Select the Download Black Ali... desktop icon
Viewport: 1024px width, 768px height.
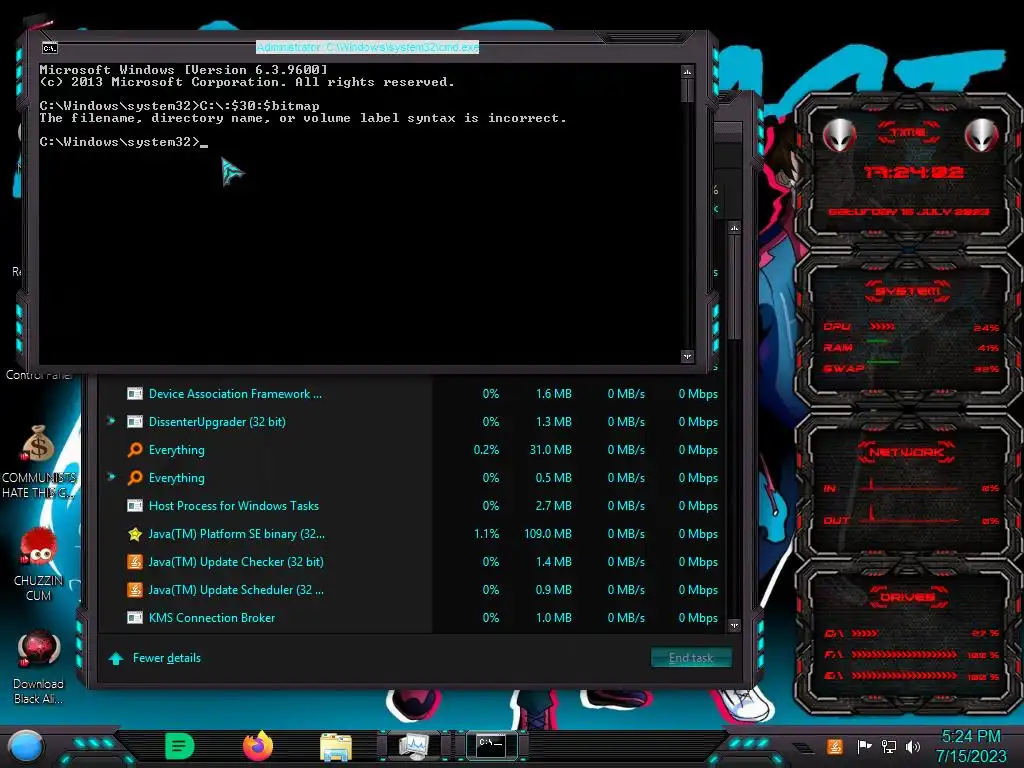click(x=38, y=650)
